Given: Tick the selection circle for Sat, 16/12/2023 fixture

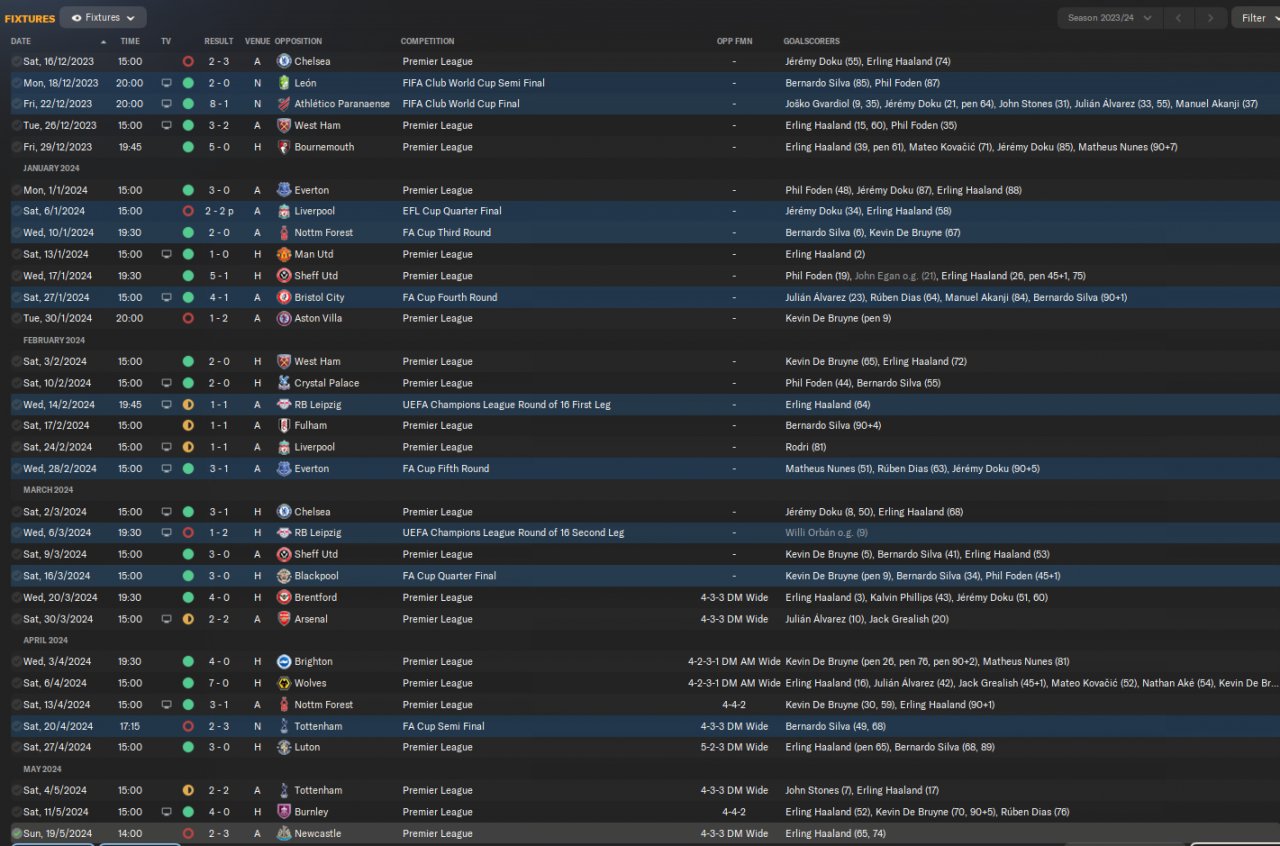Looking at the screenshot, I should click(x=16, y=61).
